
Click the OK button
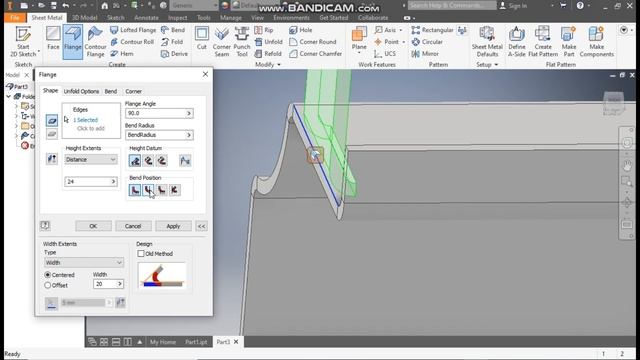[x=93, y=226]
